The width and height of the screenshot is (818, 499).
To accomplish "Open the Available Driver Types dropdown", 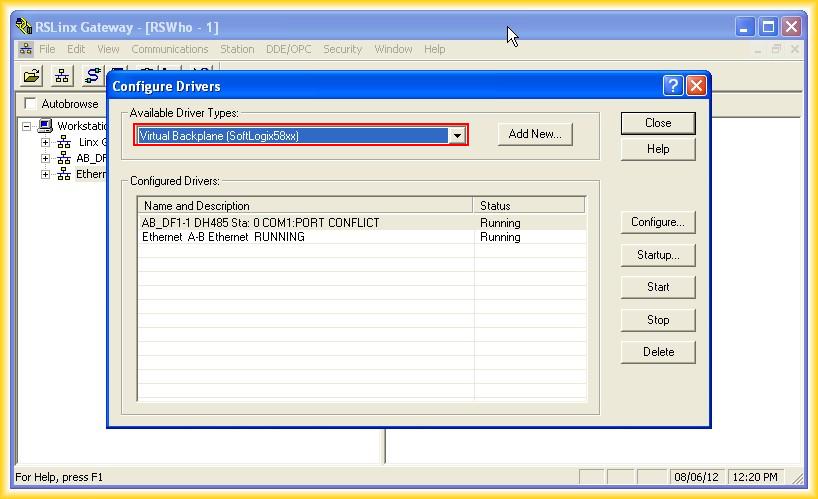I will [x=457, y=135].
